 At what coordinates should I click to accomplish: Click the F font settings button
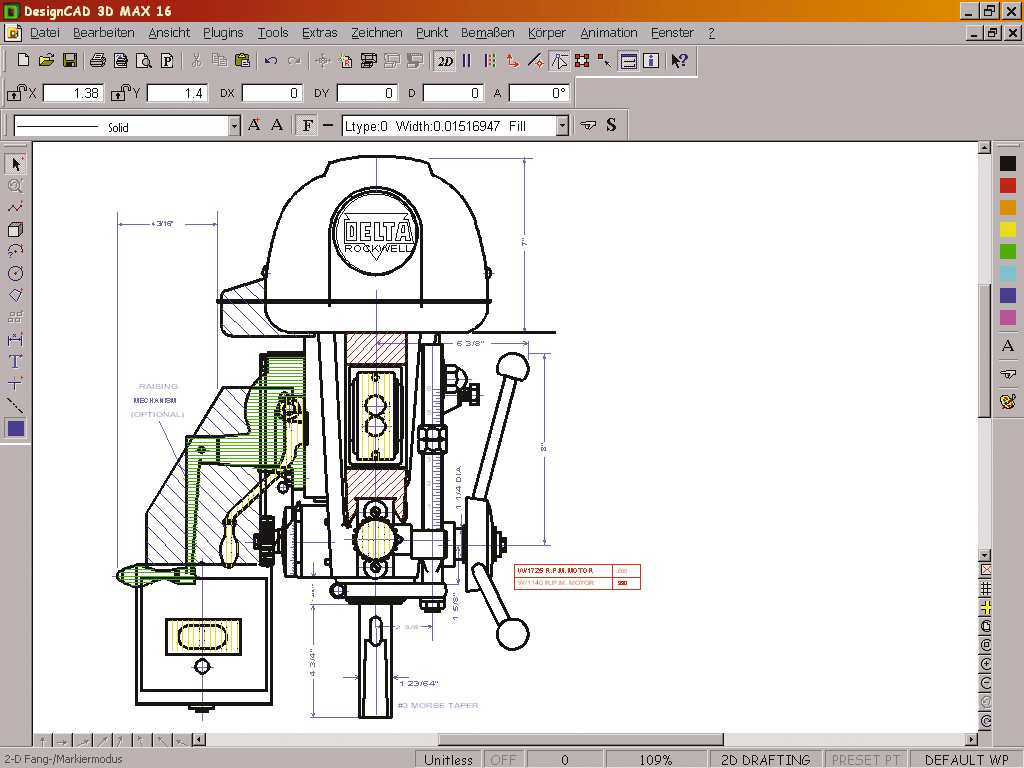pyautogui.click(x=307, y=125)
